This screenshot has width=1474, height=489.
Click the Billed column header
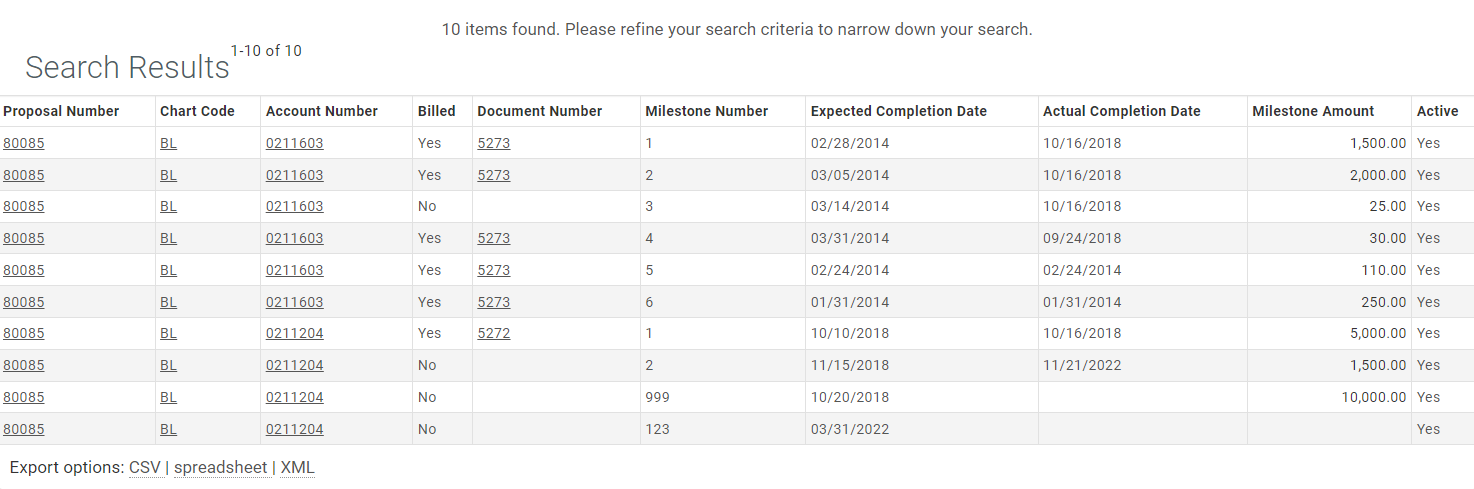(437, 111)
